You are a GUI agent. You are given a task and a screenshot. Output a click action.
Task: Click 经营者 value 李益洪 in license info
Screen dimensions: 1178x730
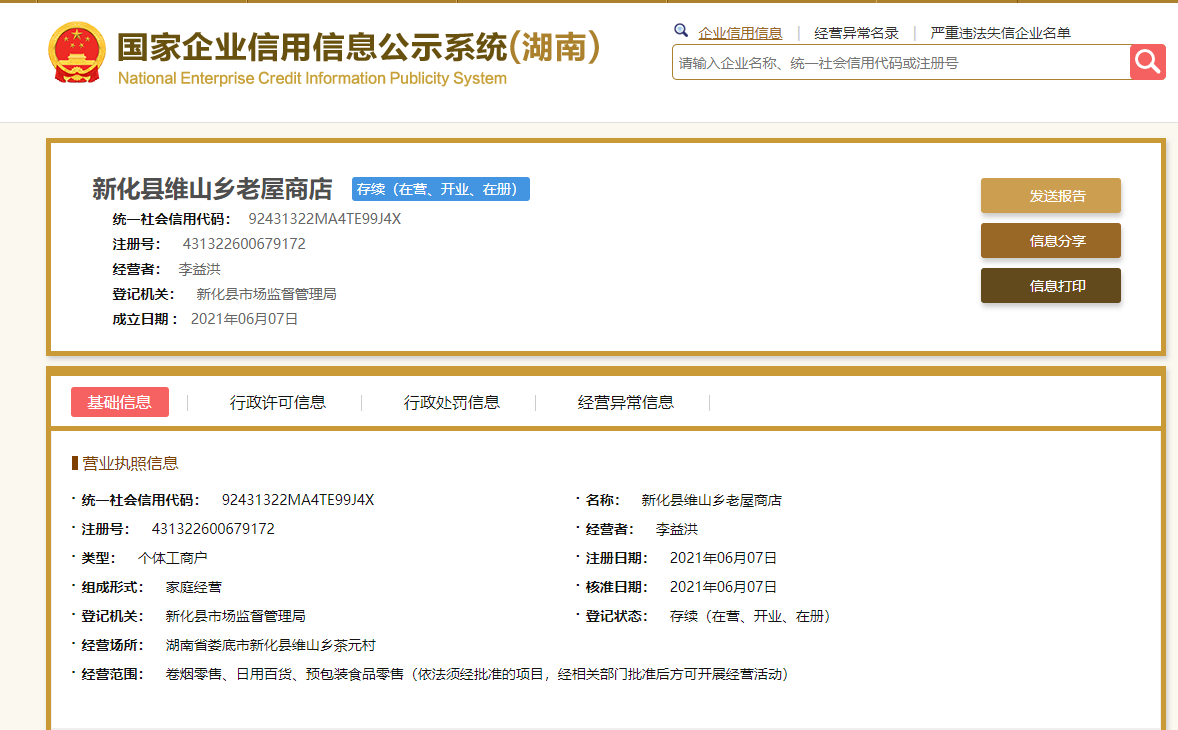[676, 529]
